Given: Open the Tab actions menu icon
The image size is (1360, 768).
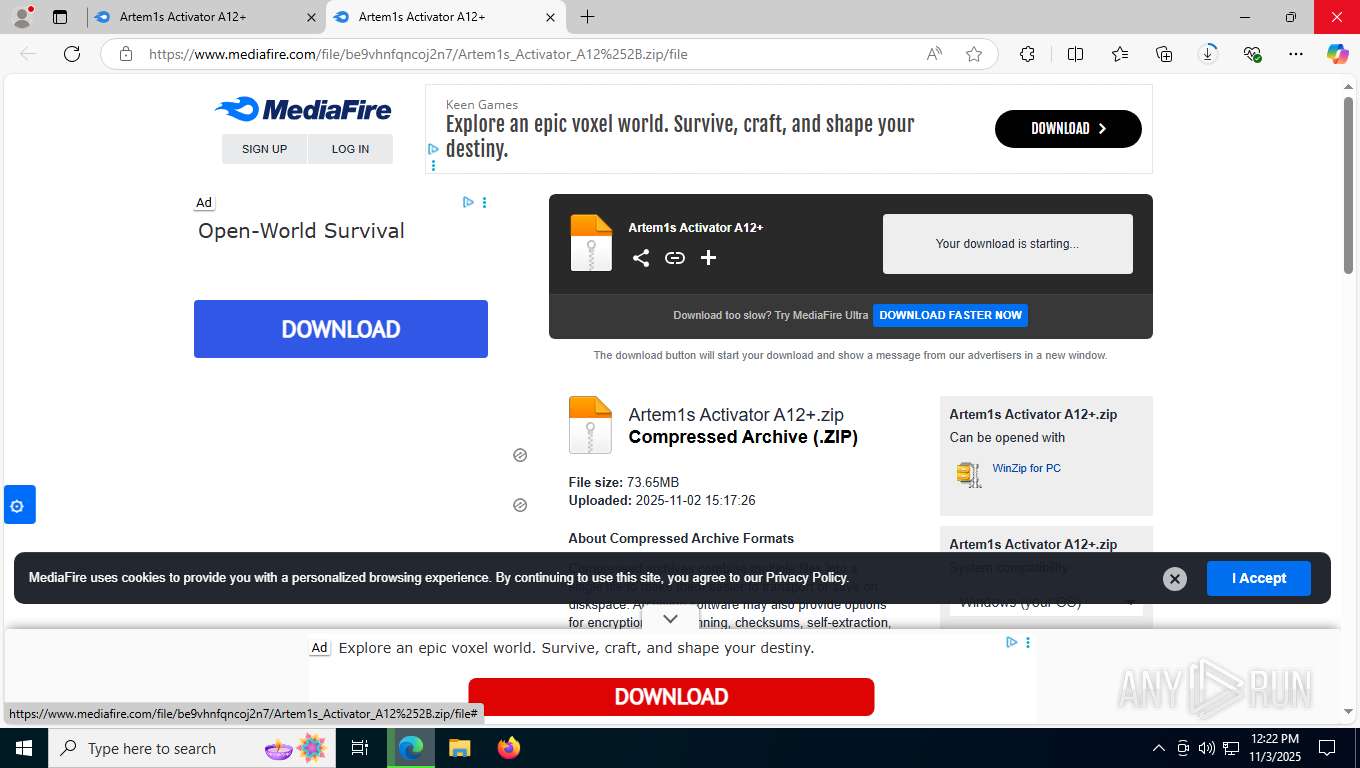Looking at the screenshot, I should (x=60, y=17).
